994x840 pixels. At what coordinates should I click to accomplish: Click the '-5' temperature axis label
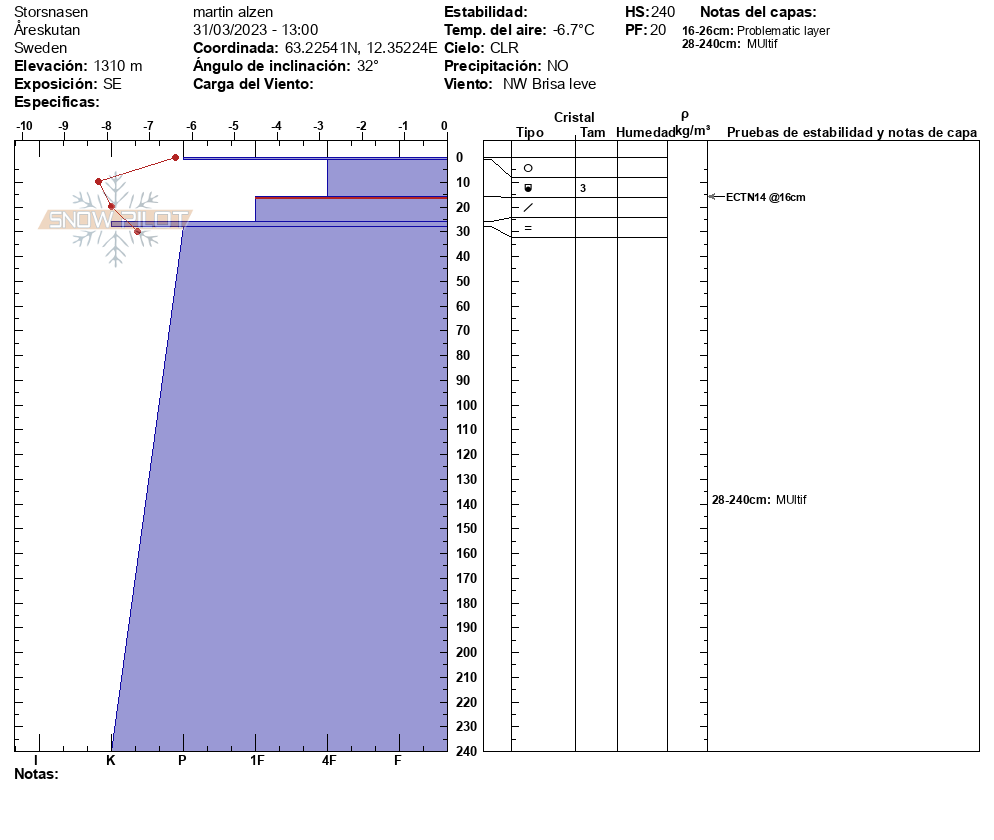click(233, 126)
